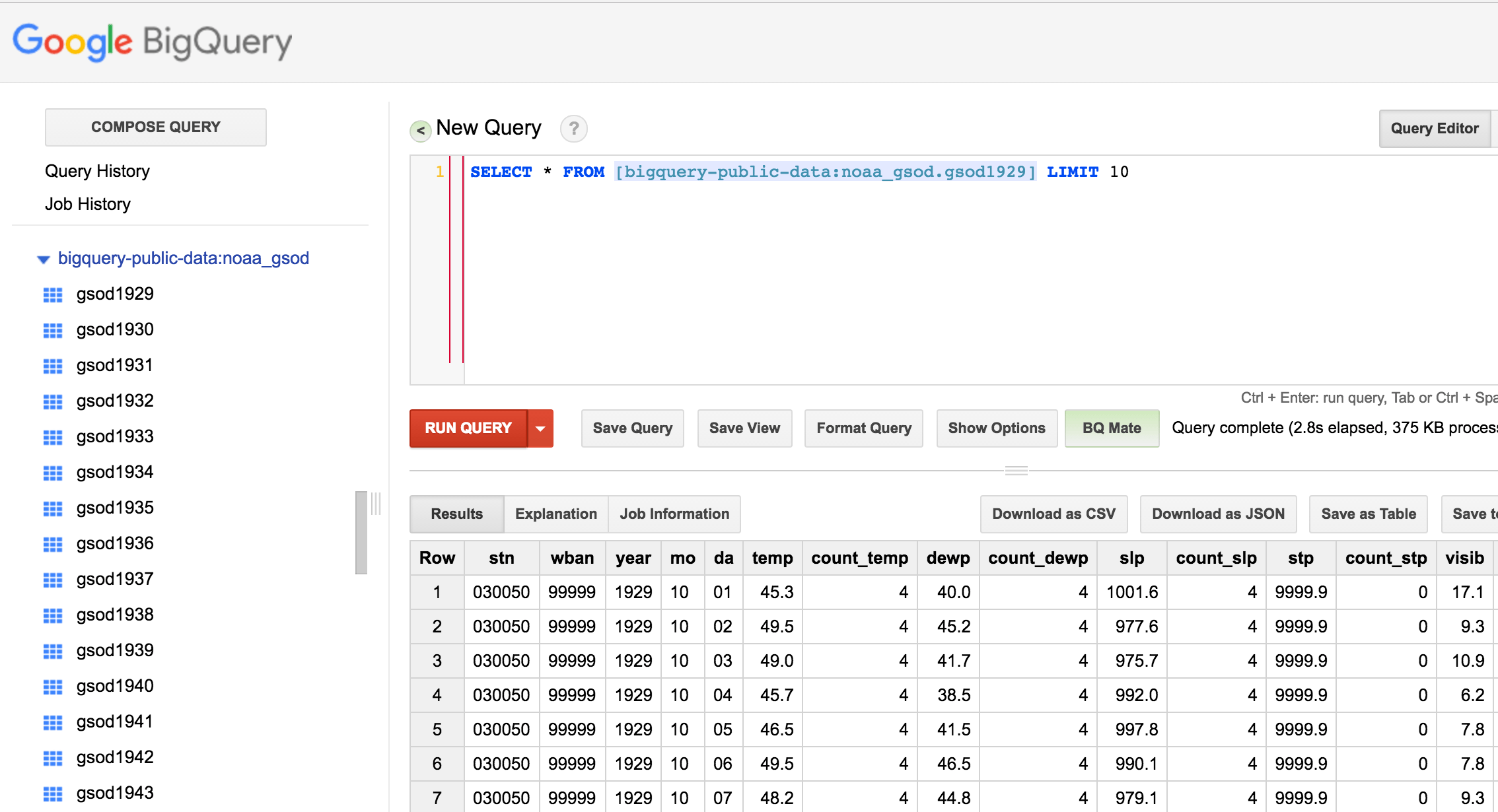This screenshot has width=1498, height=812.
Task: Click the horizontal pane resize handle
Action: tap(1017, 471)
